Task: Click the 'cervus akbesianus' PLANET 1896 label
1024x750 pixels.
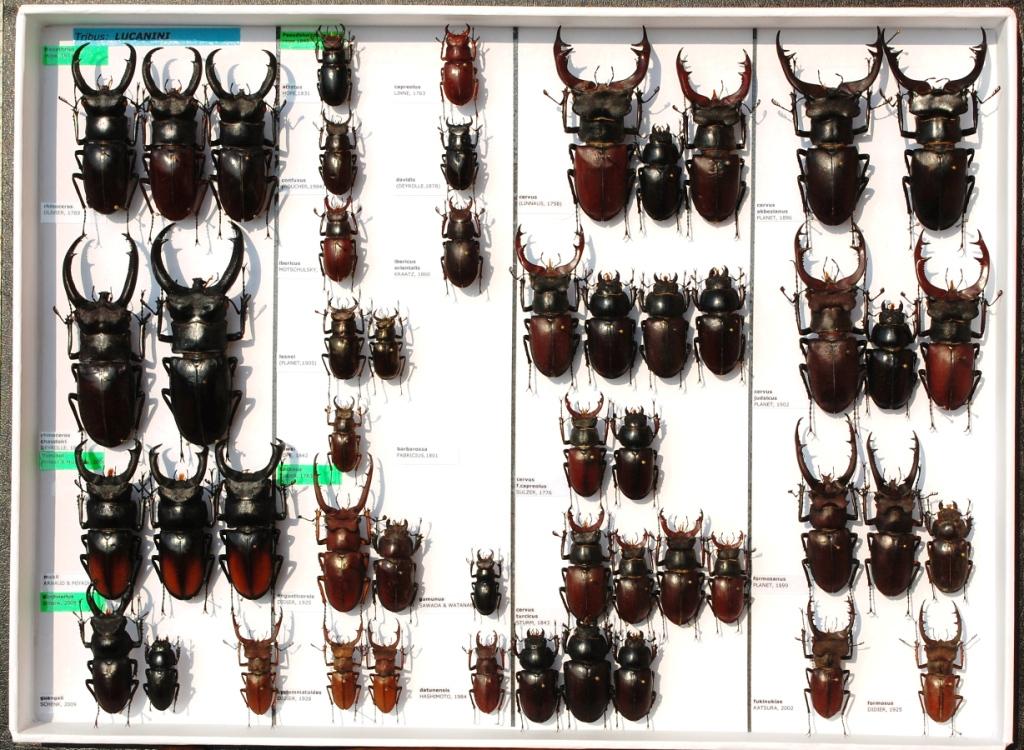Action: click(773, 211)
